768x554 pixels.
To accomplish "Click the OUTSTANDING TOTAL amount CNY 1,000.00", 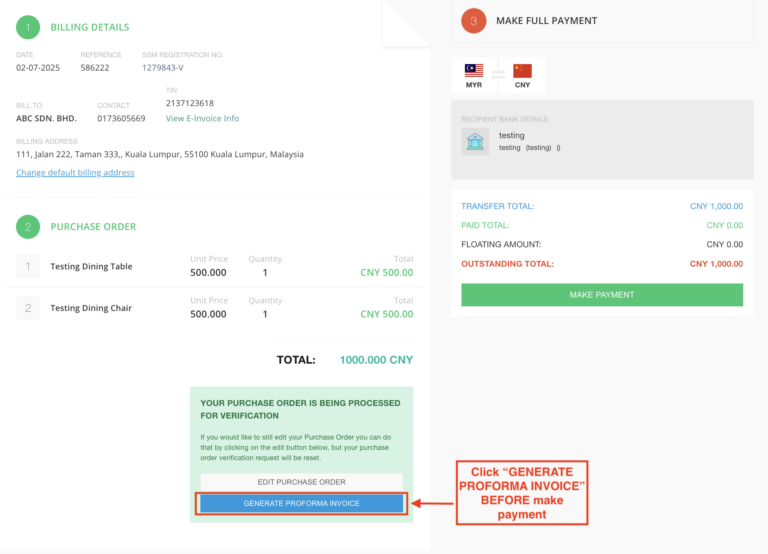I will coord(716,264).
